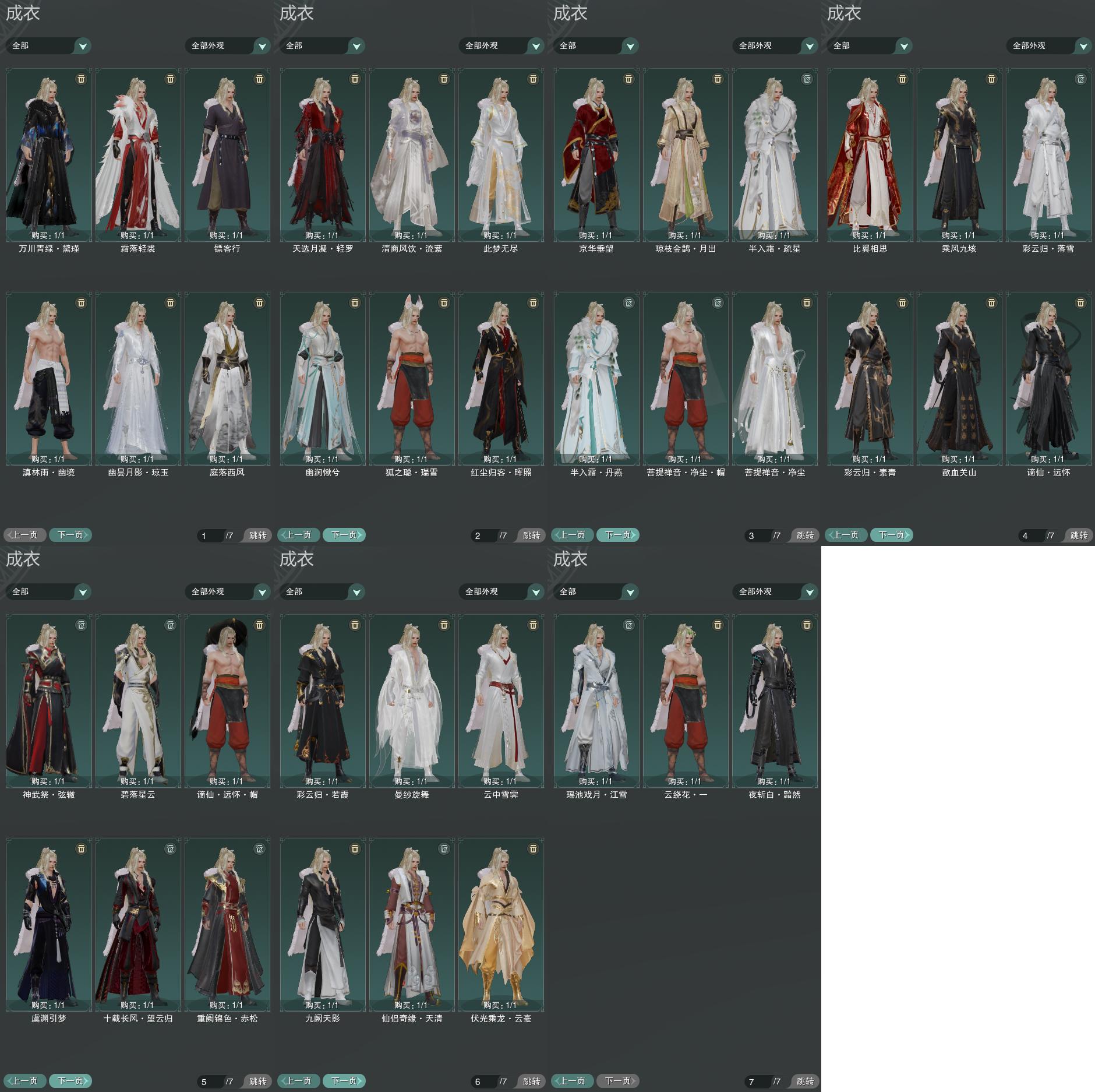Image resolution: width=1095 pixels, height=1092 pixels.
Task: Click trash icon on 伏光乘龙·云毫 outfit card
Action: pos(534,848)
